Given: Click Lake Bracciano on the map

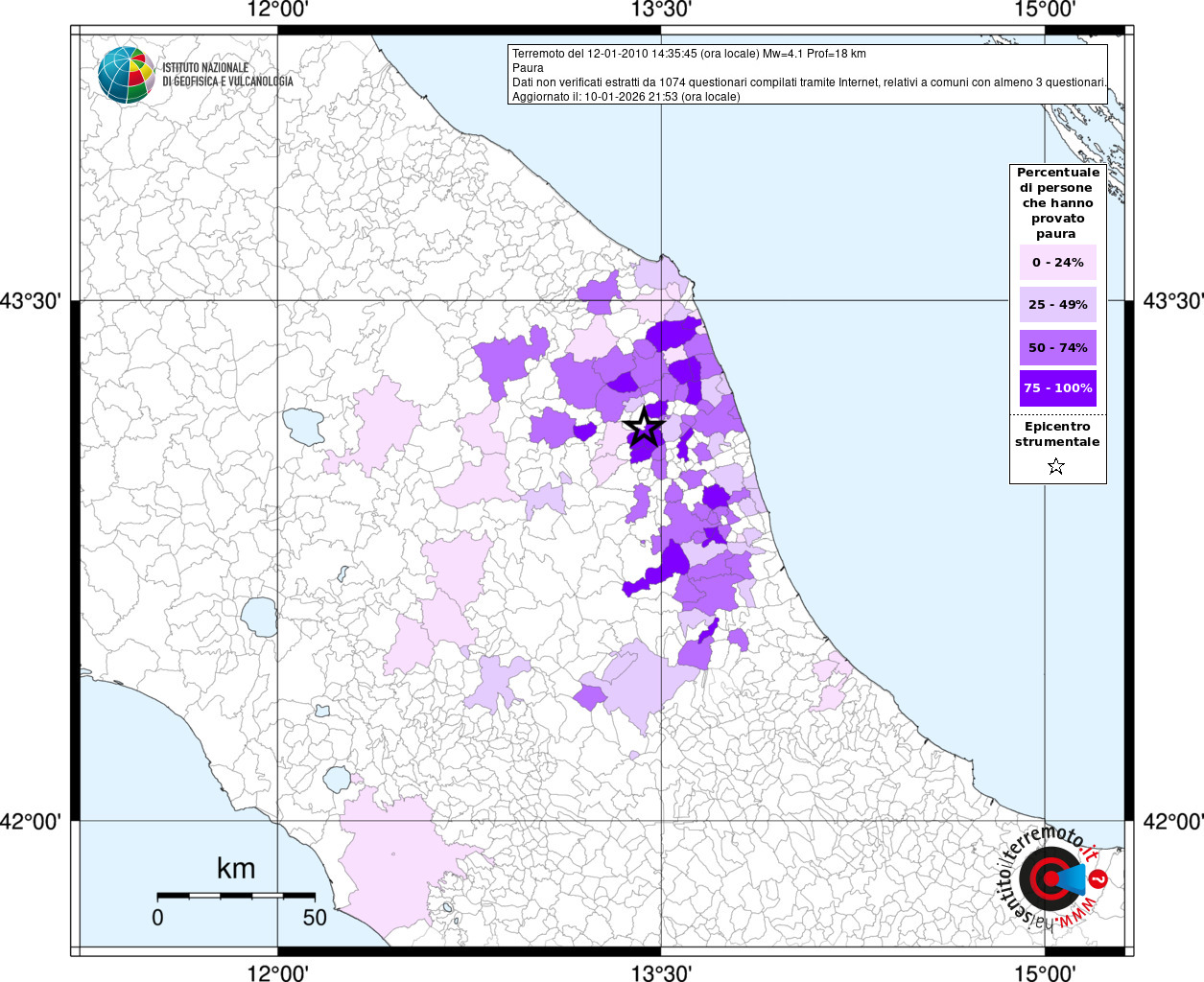Looking at the screenshot, I should click(337, 779).
